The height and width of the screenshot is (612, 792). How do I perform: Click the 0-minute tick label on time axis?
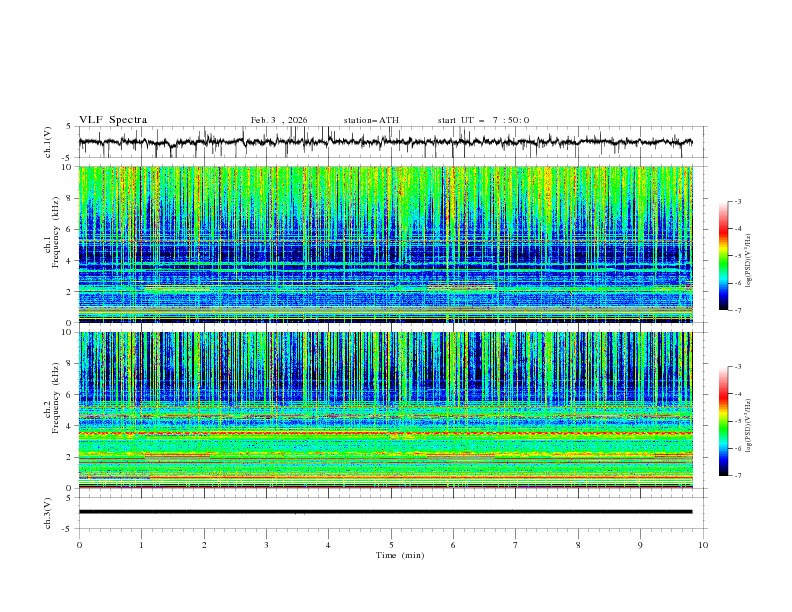click(79, 544)
